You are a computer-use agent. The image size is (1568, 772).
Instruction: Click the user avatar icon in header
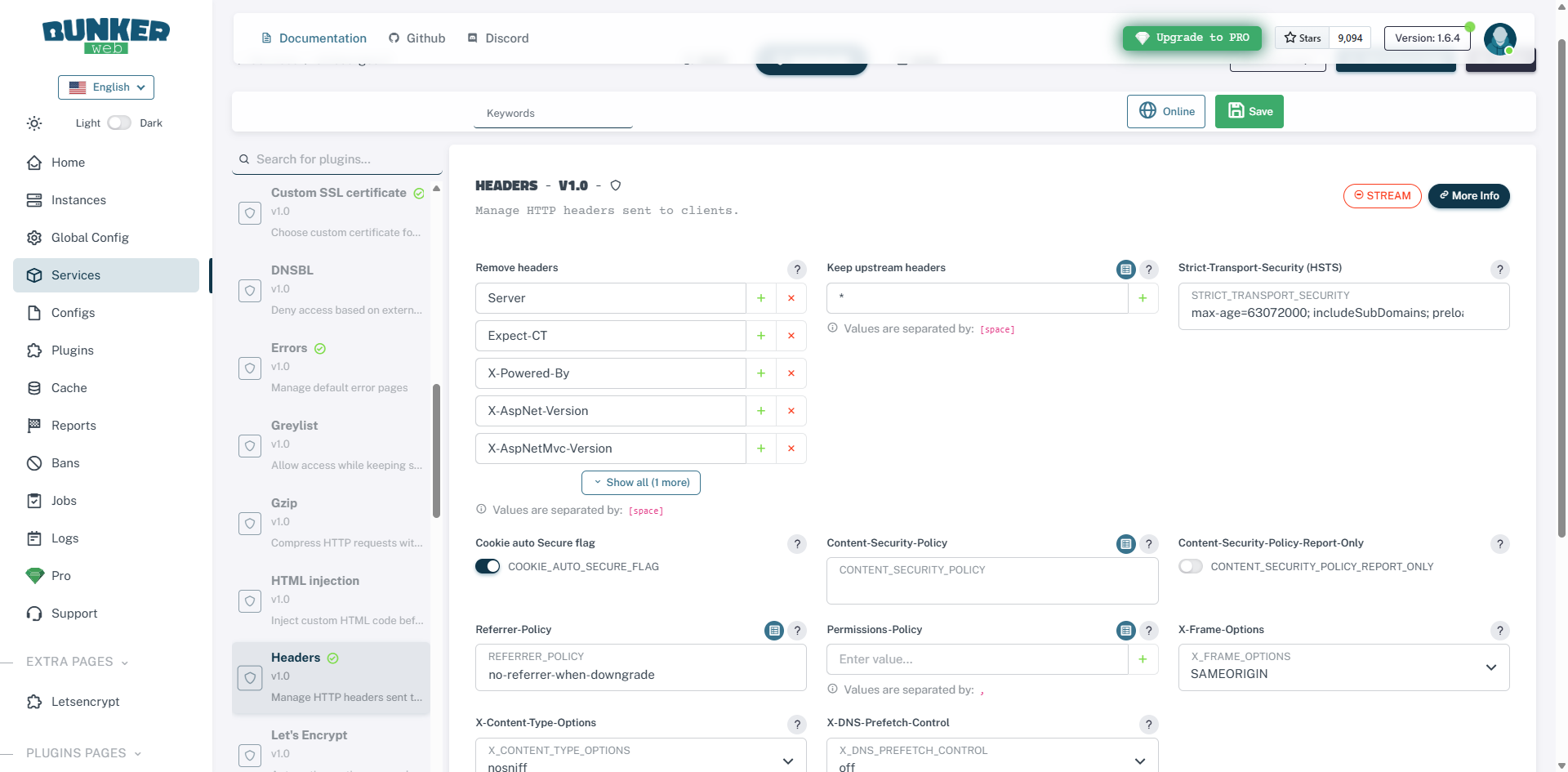[x=1499, y=38]
